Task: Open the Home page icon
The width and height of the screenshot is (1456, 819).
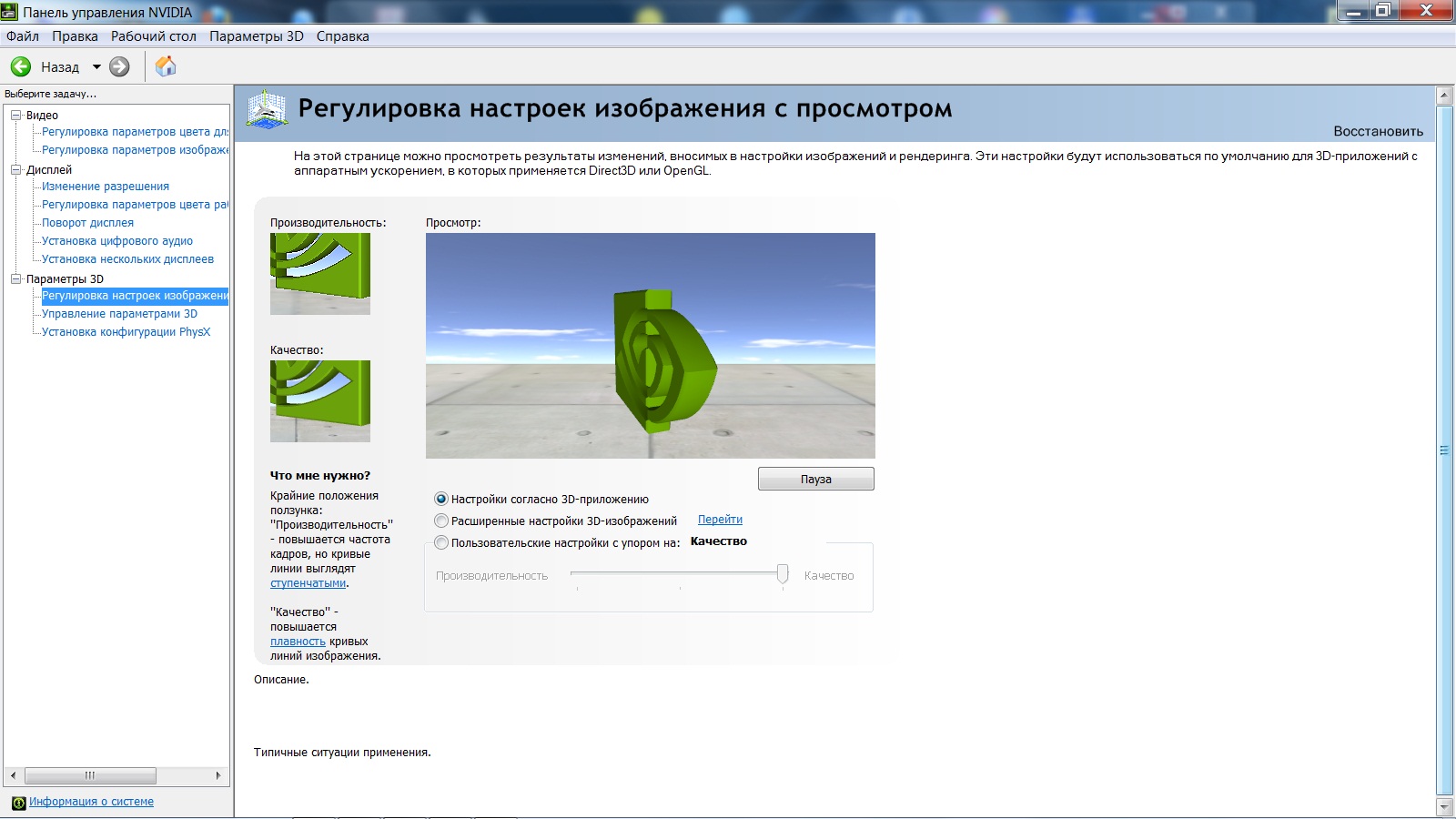Action: click(166, 66)
